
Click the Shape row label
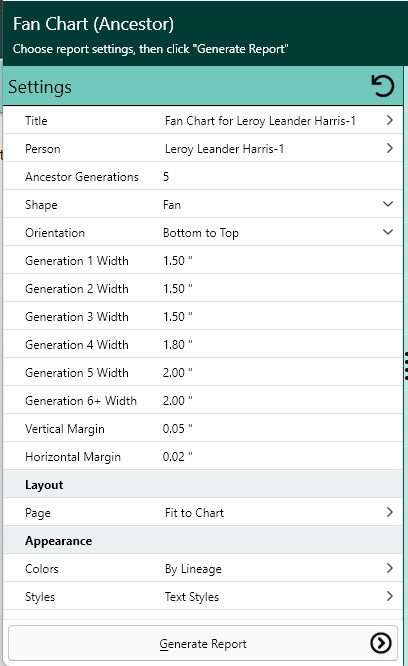[41, 205]
